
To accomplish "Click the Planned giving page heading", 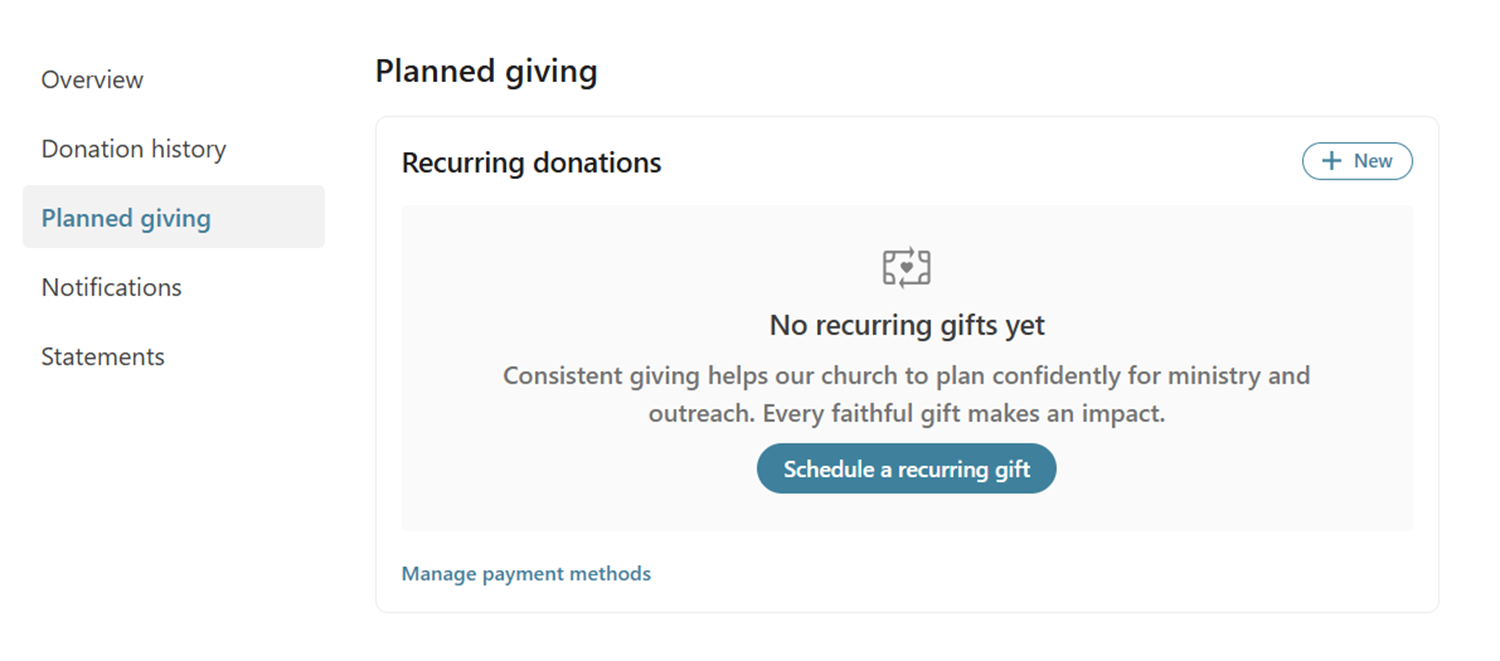I will (x=486, y=72).
